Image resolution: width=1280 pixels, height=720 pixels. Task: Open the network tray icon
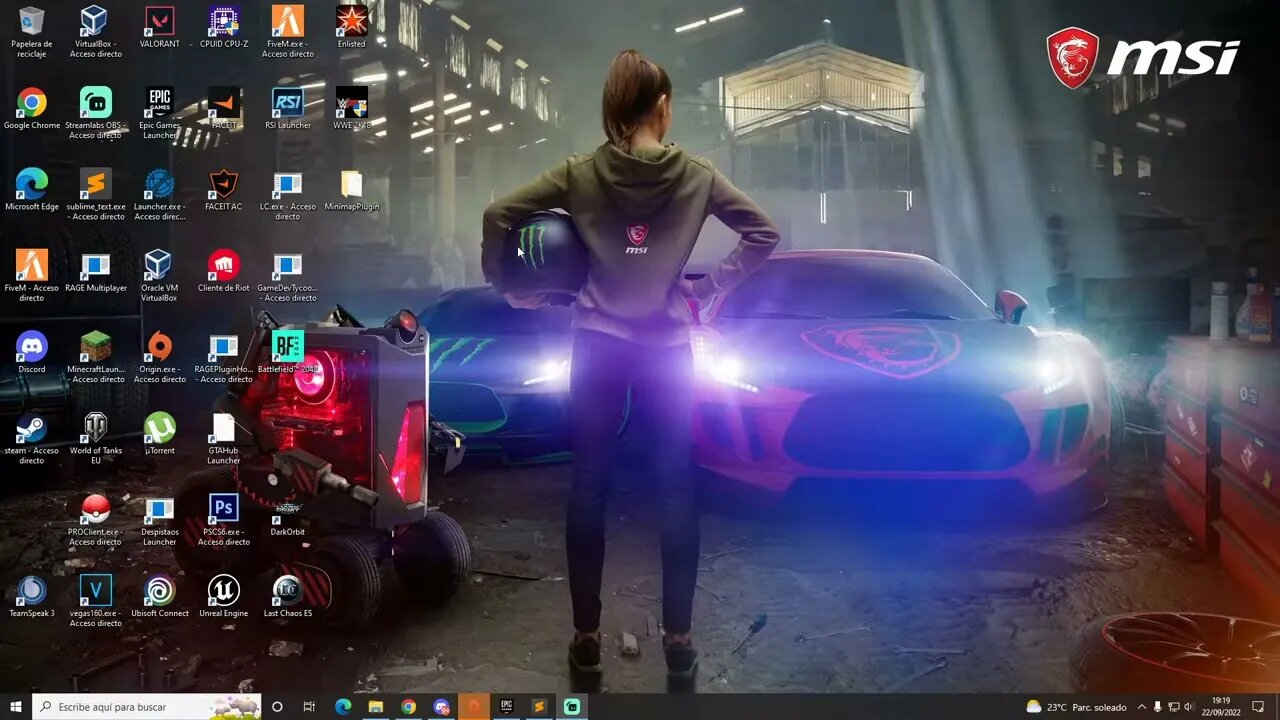click(x=1173, y=707)
